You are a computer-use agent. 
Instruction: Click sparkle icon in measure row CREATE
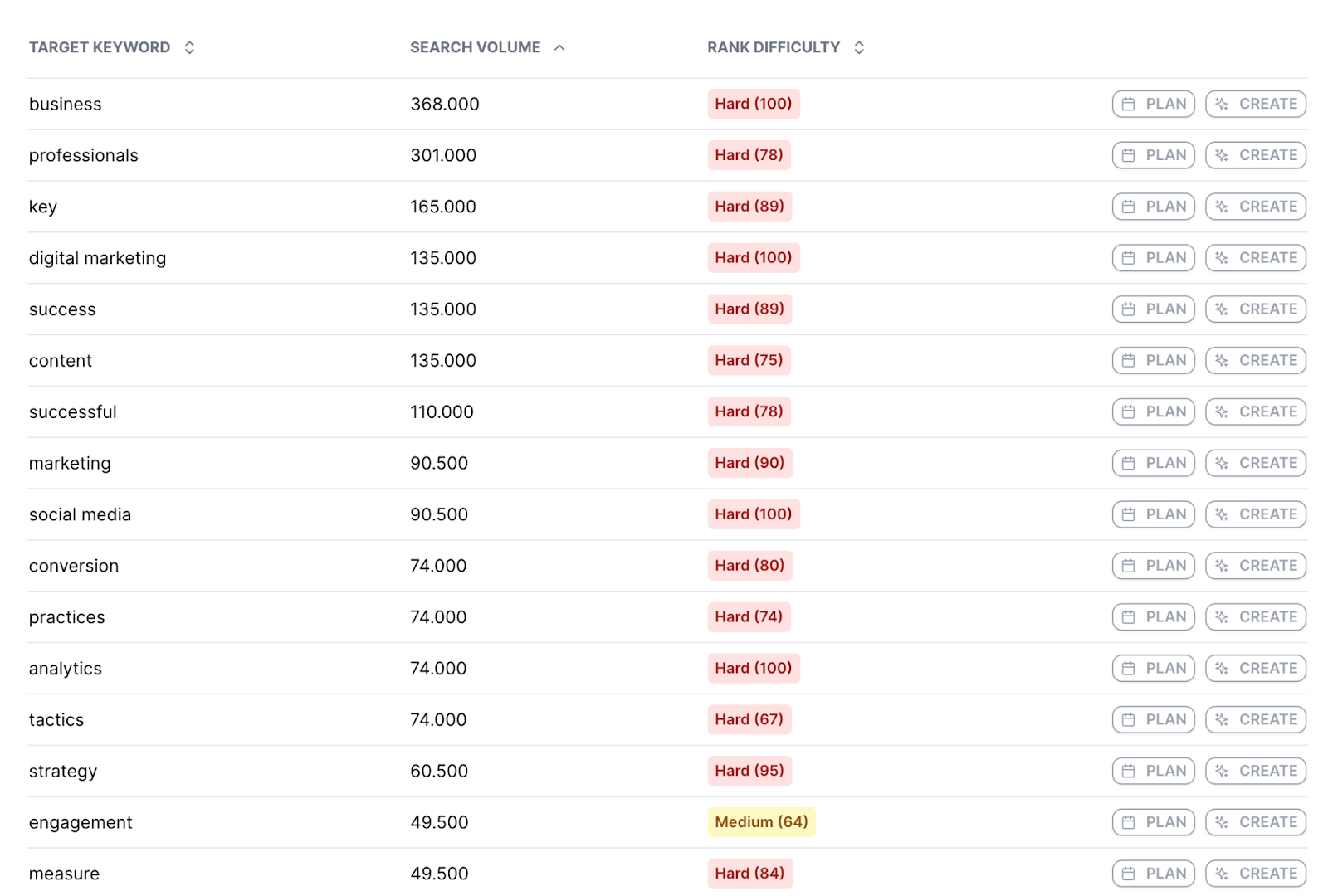pyautogui.click(x=1221, y=874)
